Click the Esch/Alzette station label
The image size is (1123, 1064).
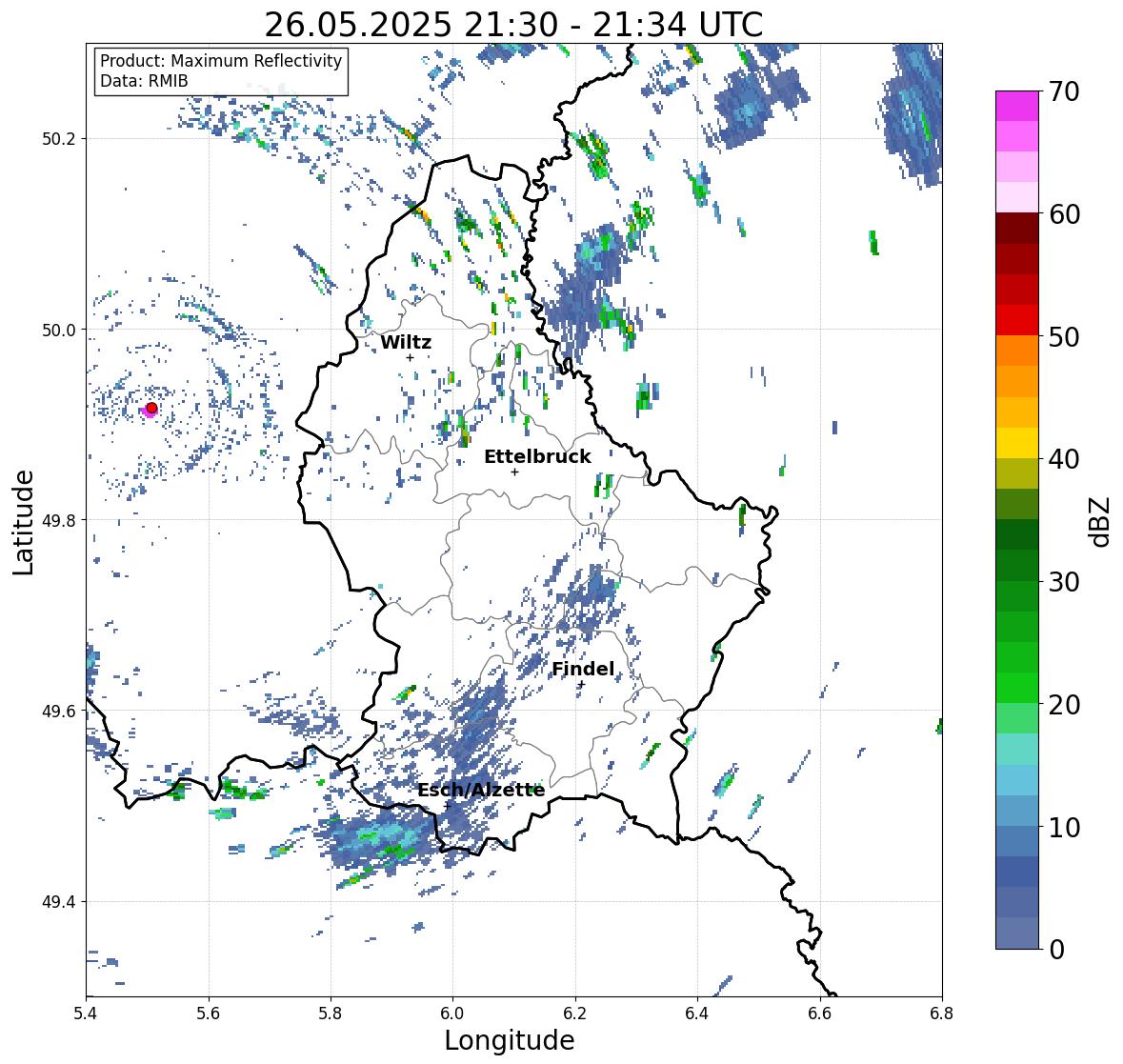[x=481, y=790]
